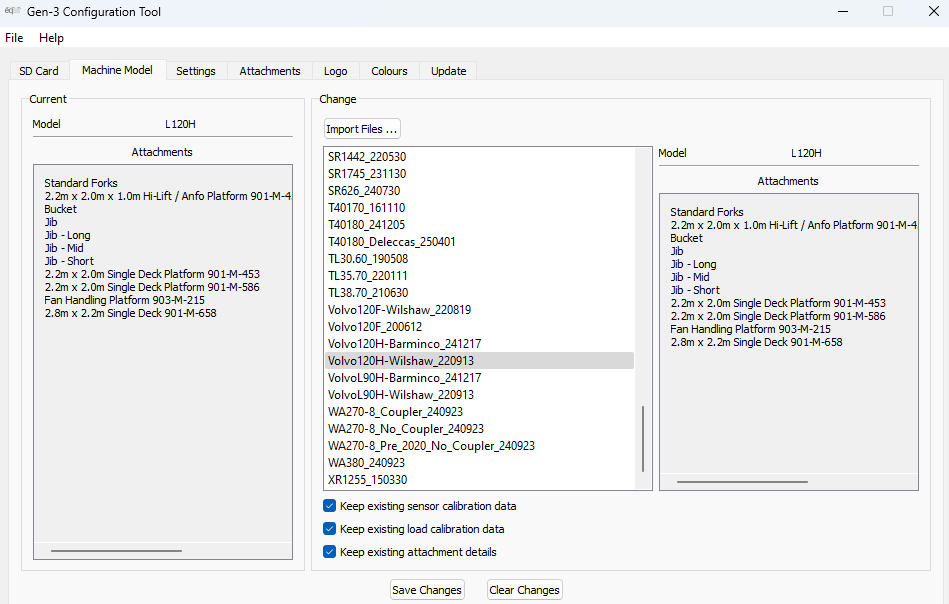
Task: Click 901-M-586 platform in Current attachments
Action: pyautogui.click(x=152, y=287)
